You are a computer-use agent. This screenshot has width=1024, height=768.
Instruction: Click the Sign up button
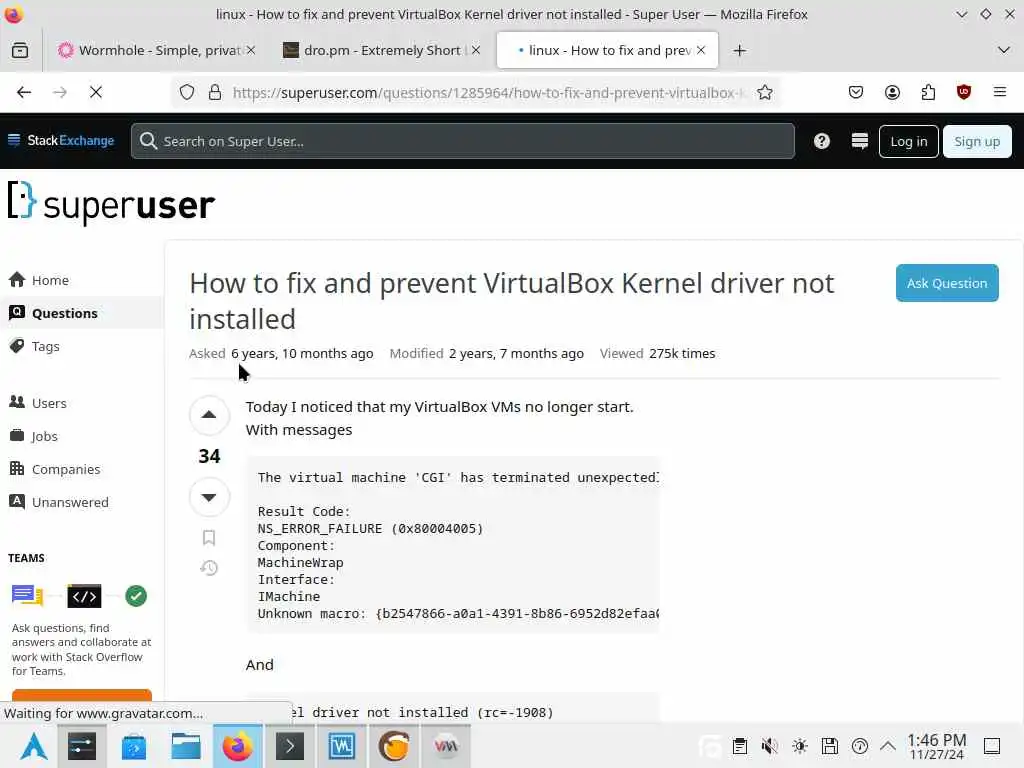click(x=977, y=141)
